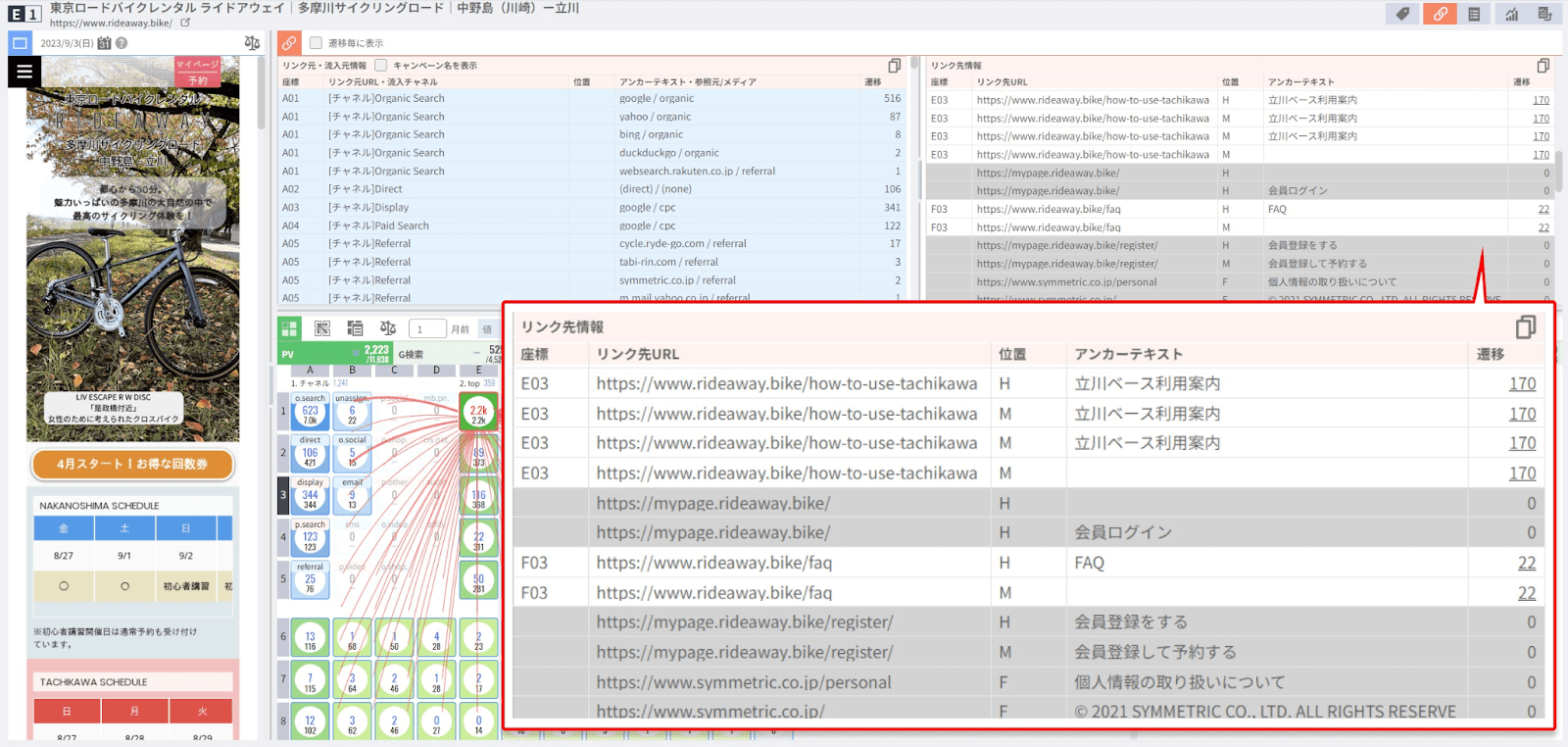Open the list view icon in top toolbar
Screen dimensions: 1568x747
pyautogui.click(x=1474, y=14)
